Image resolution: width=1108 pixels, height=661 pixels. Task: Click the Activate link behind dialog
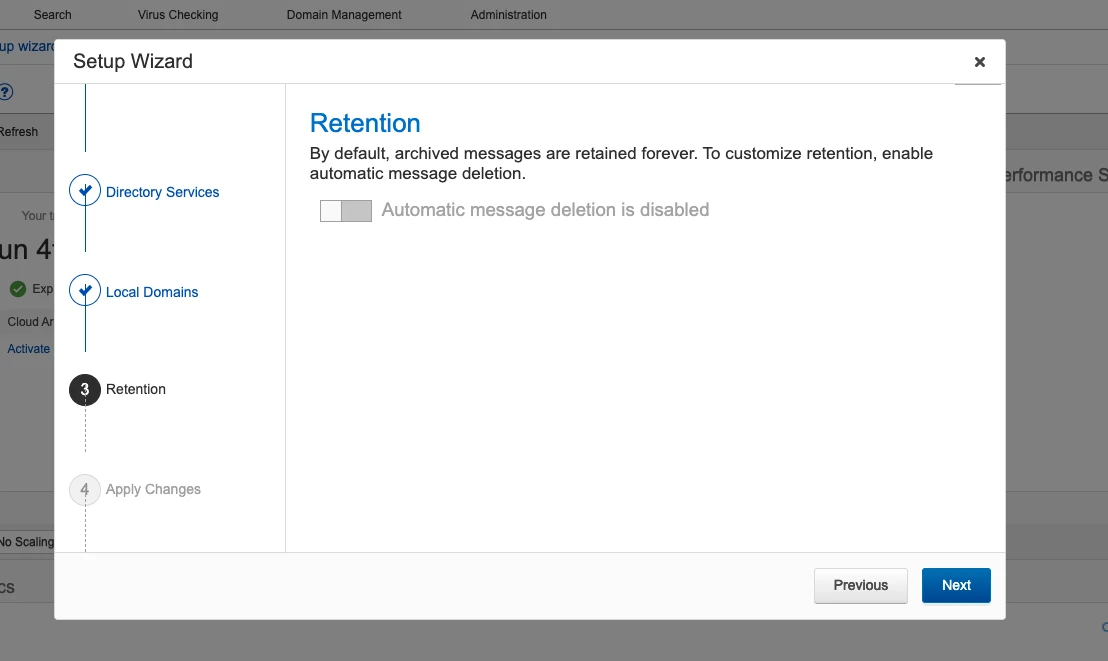tap(29, 349)
